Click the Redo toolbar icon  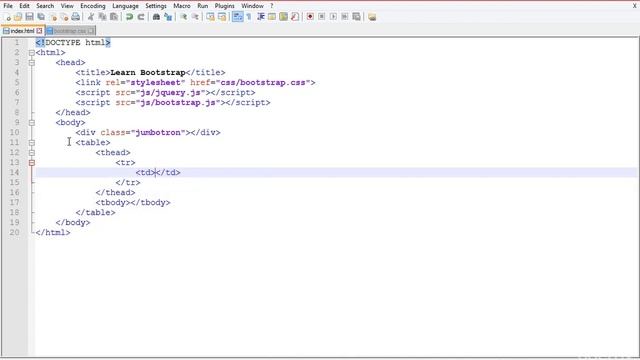[141, 17]
